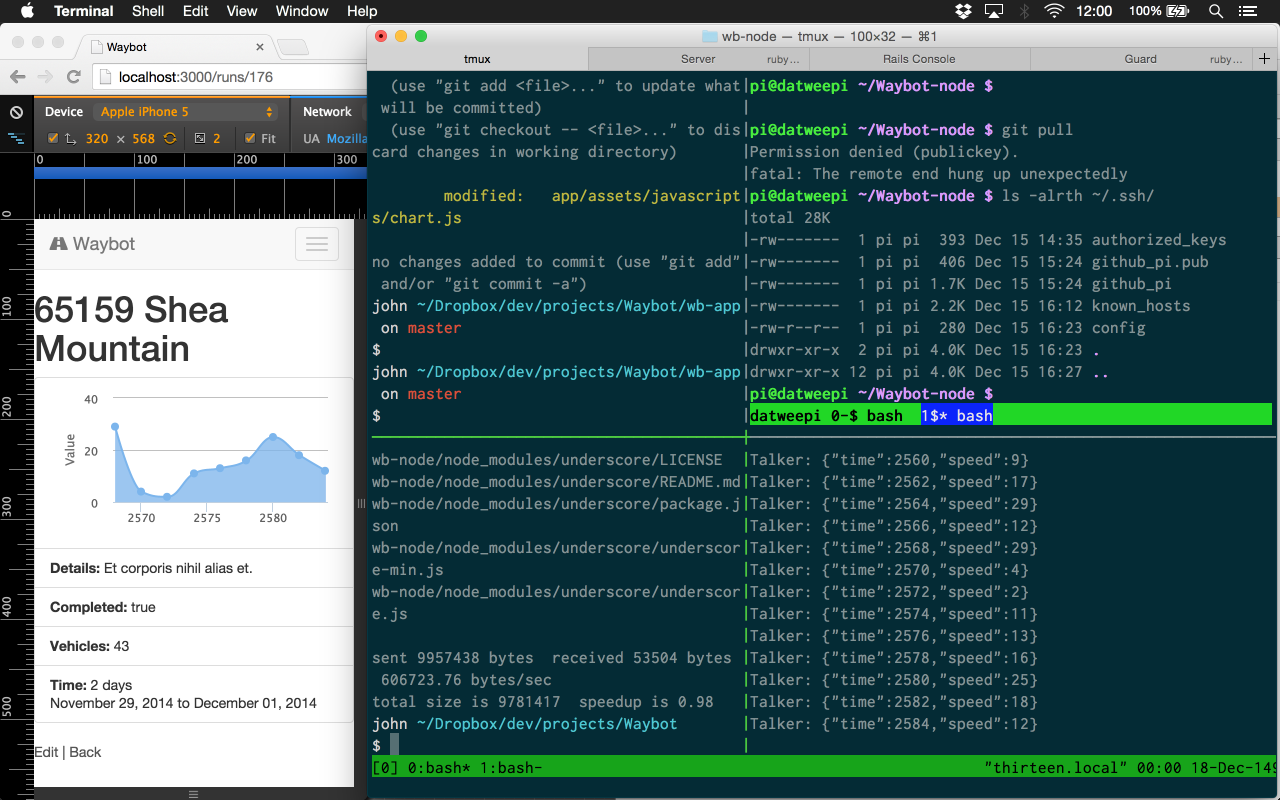This screenshot has height=800, width=1280.
Task: Switch to the Server terminal tab
Action: (700, 58)
